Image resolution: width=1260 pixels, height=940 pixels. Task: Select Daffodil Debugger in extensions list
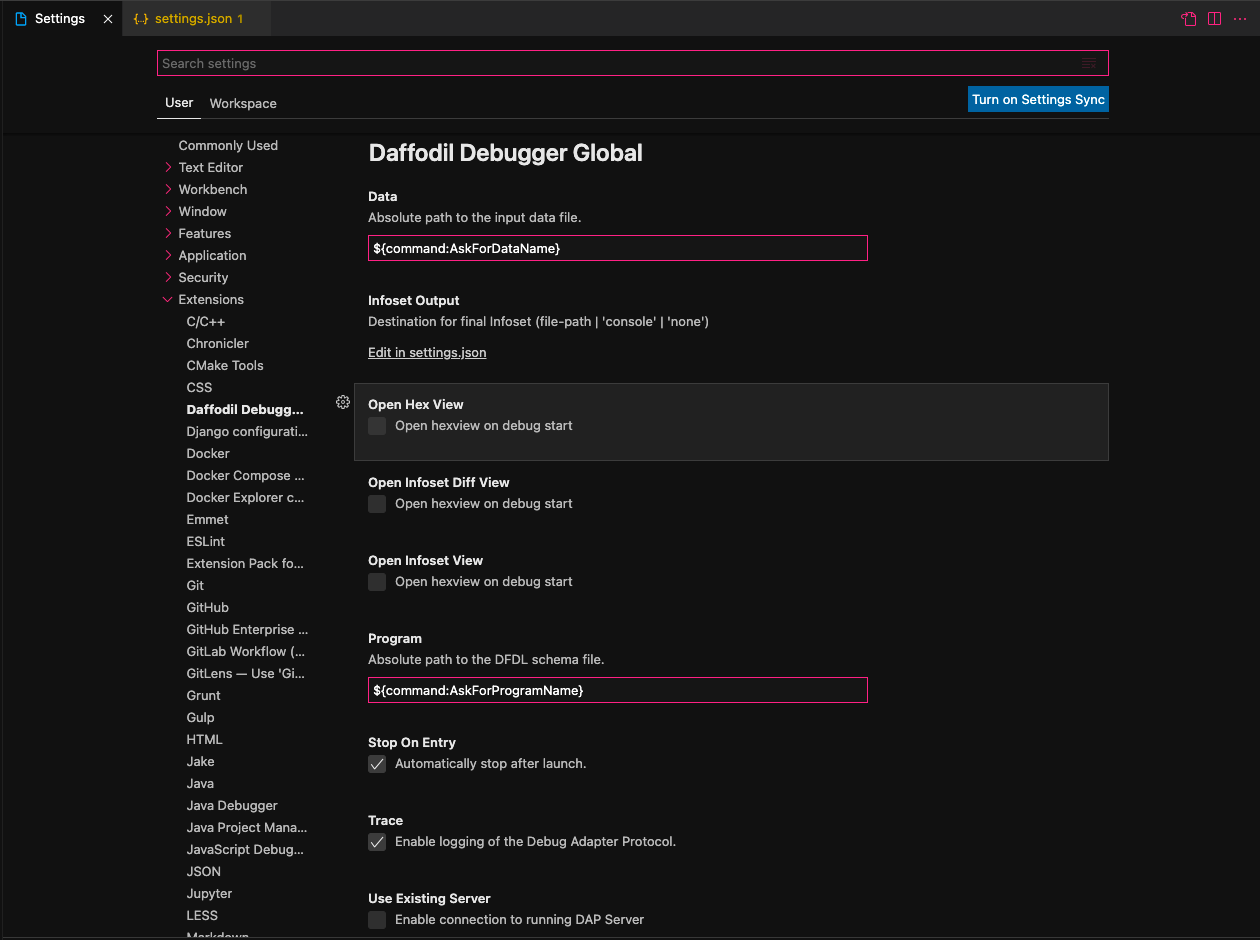pyautogui.click(x=245, y=409)
